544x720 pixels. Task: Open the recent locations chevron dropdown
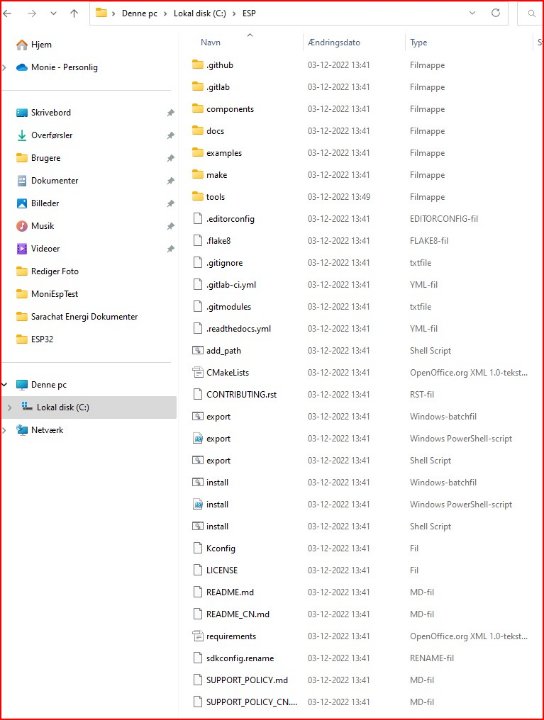[x=53, y=13]
